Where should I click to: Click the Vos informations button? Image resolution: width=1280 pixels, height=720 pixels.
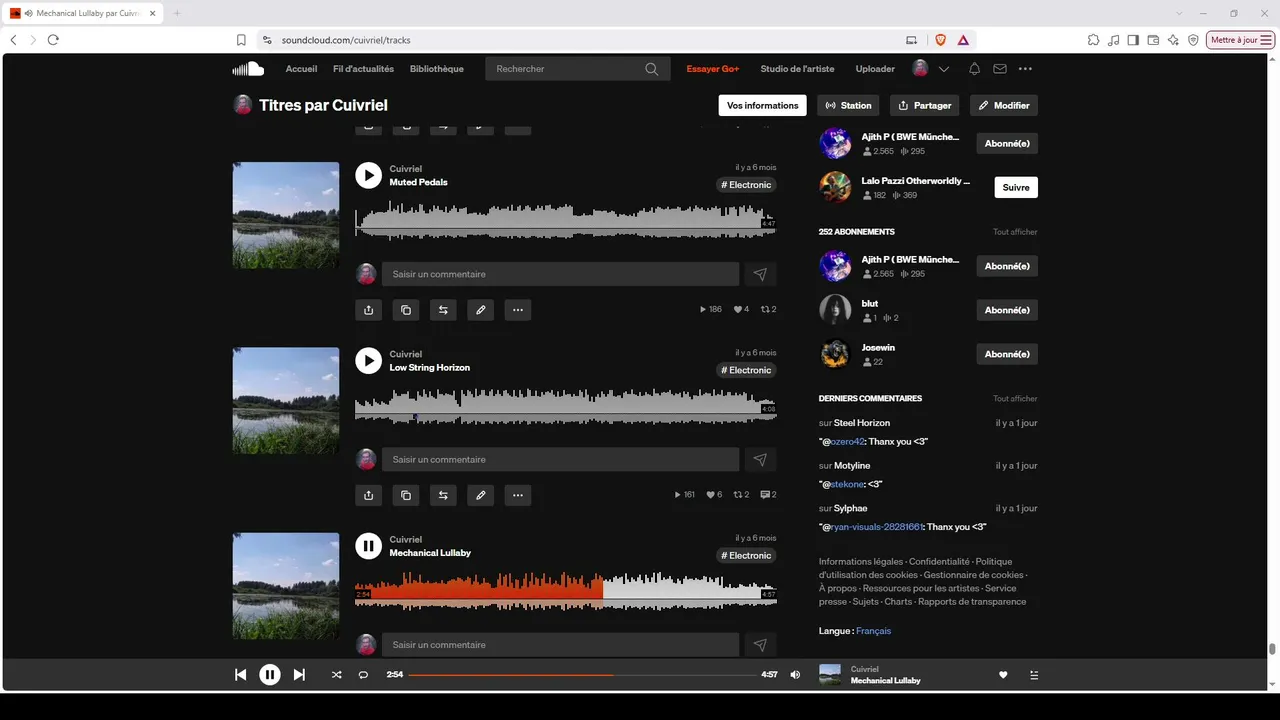pyautogui.click(x=763, y=105)
